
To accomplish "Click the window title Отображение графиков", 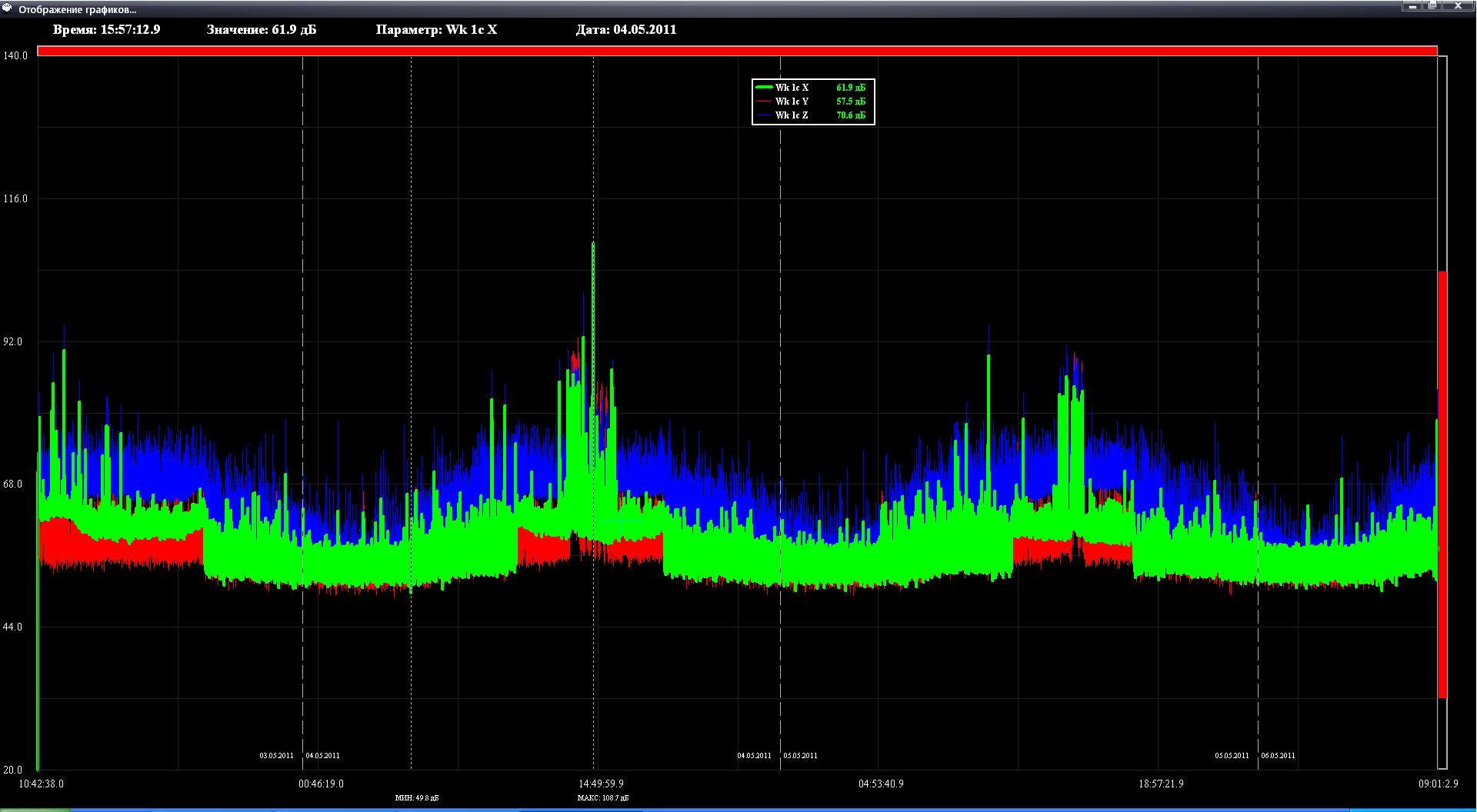I will pyautogui.click(x=78, y=9).
